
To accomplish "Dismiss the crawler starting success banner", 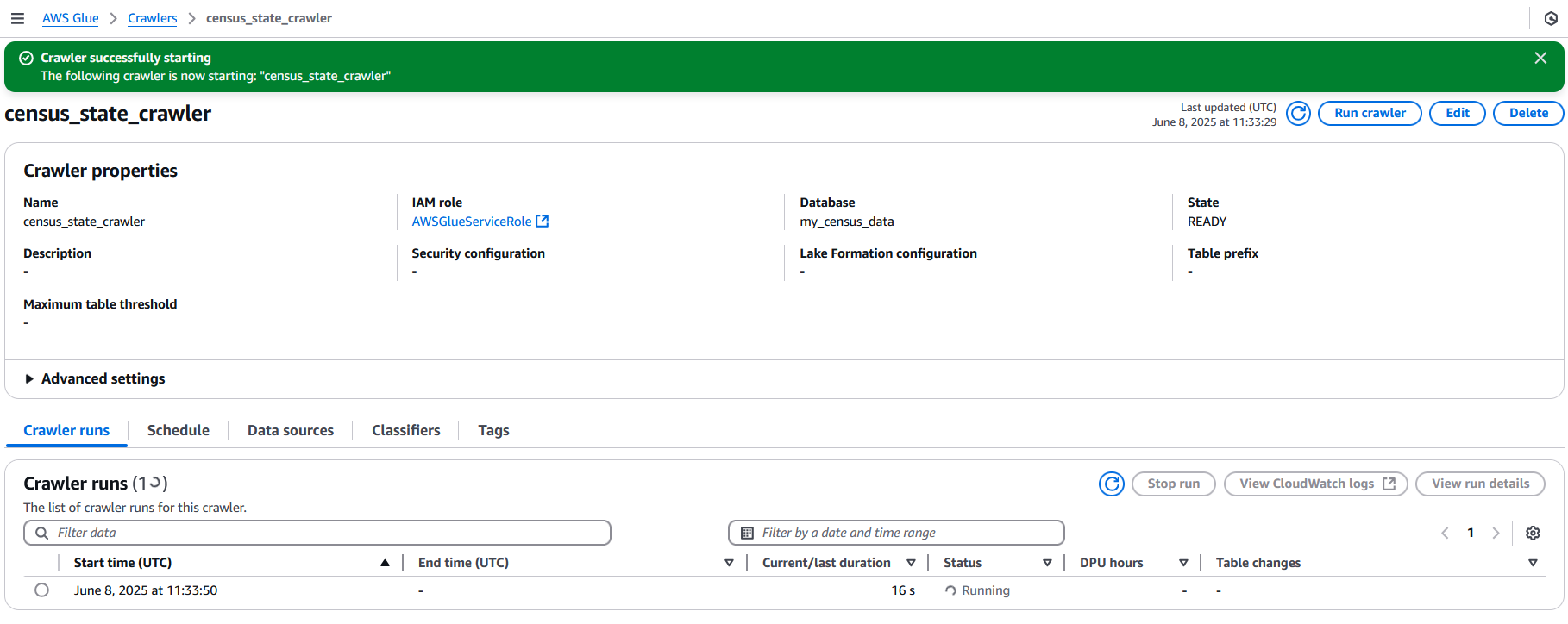I will [1540, 58].
